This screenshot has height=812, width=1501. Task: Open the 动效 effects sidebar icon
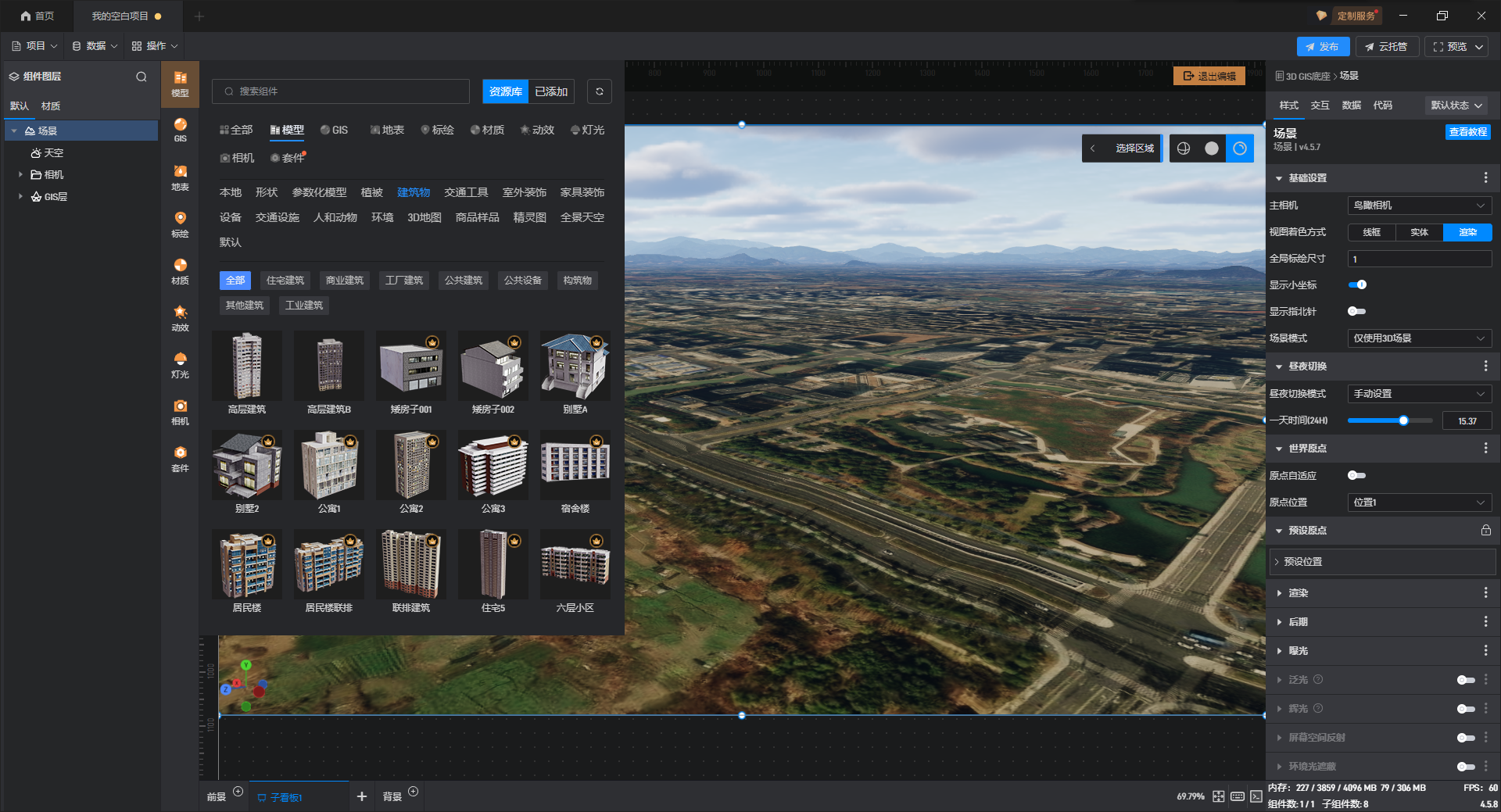click(x=180, y=317)
